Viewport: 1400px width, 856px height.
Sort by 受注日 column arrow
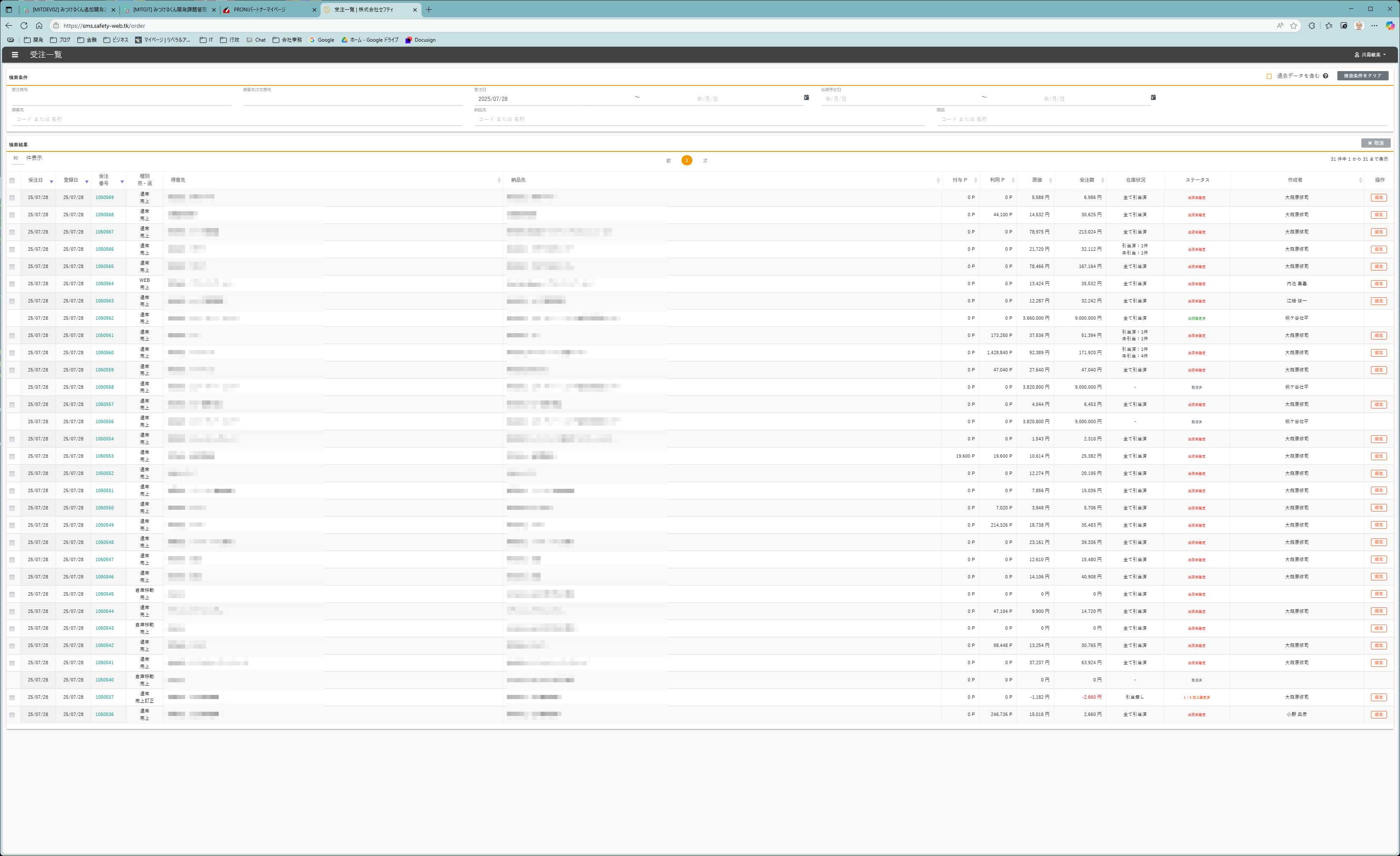tap(51, 181)
